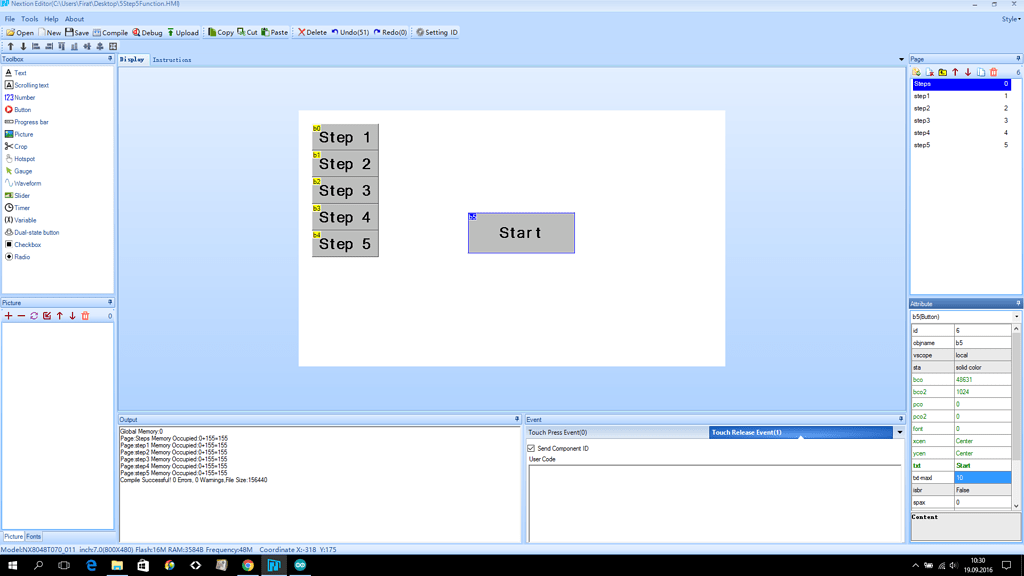Click trash icon in Picture panel
This screenshot has width=1024, height=576.
(85, 316)
